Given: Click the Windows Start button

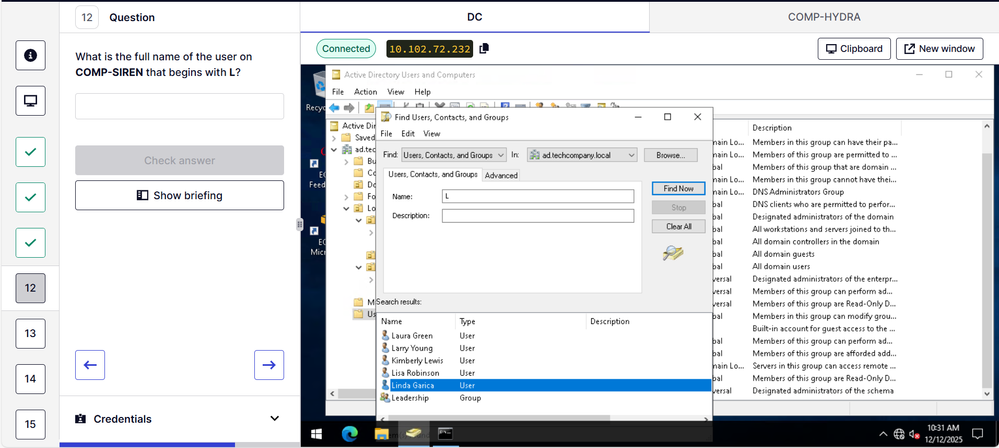Looking at the screenshot, I should tap(316, 434).
